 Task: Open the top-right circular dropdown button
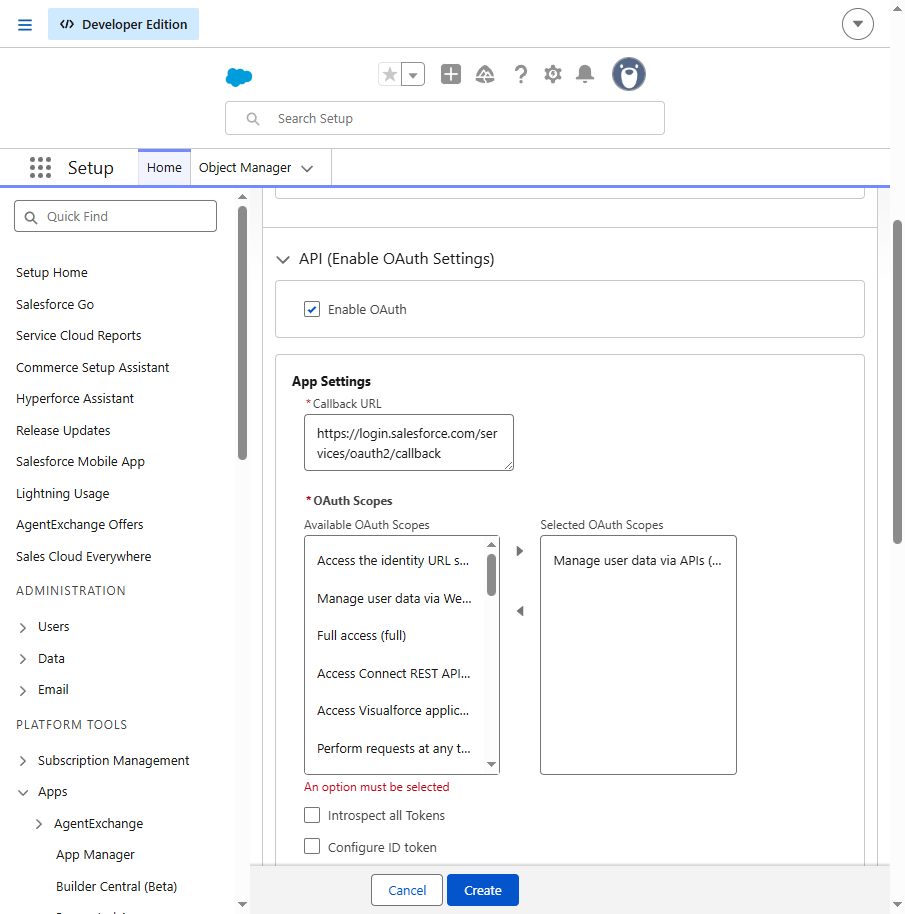[x=857, y=24]
